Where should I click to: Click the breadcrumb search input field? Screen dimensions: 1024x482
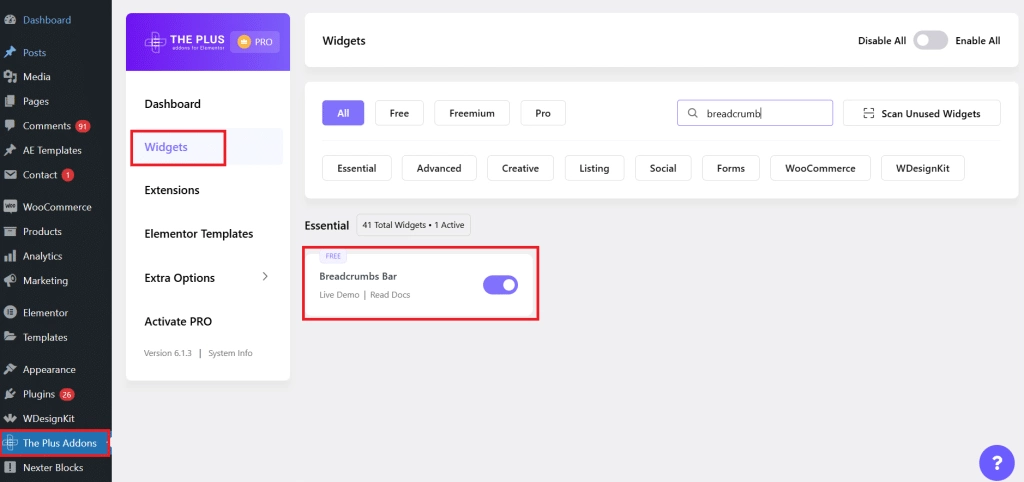pos(755,113)
